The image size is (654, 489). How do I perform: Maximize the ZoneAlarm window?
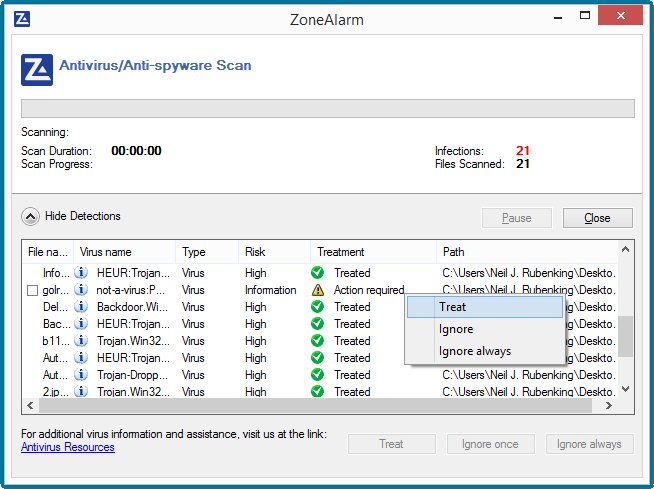point(585,16)
